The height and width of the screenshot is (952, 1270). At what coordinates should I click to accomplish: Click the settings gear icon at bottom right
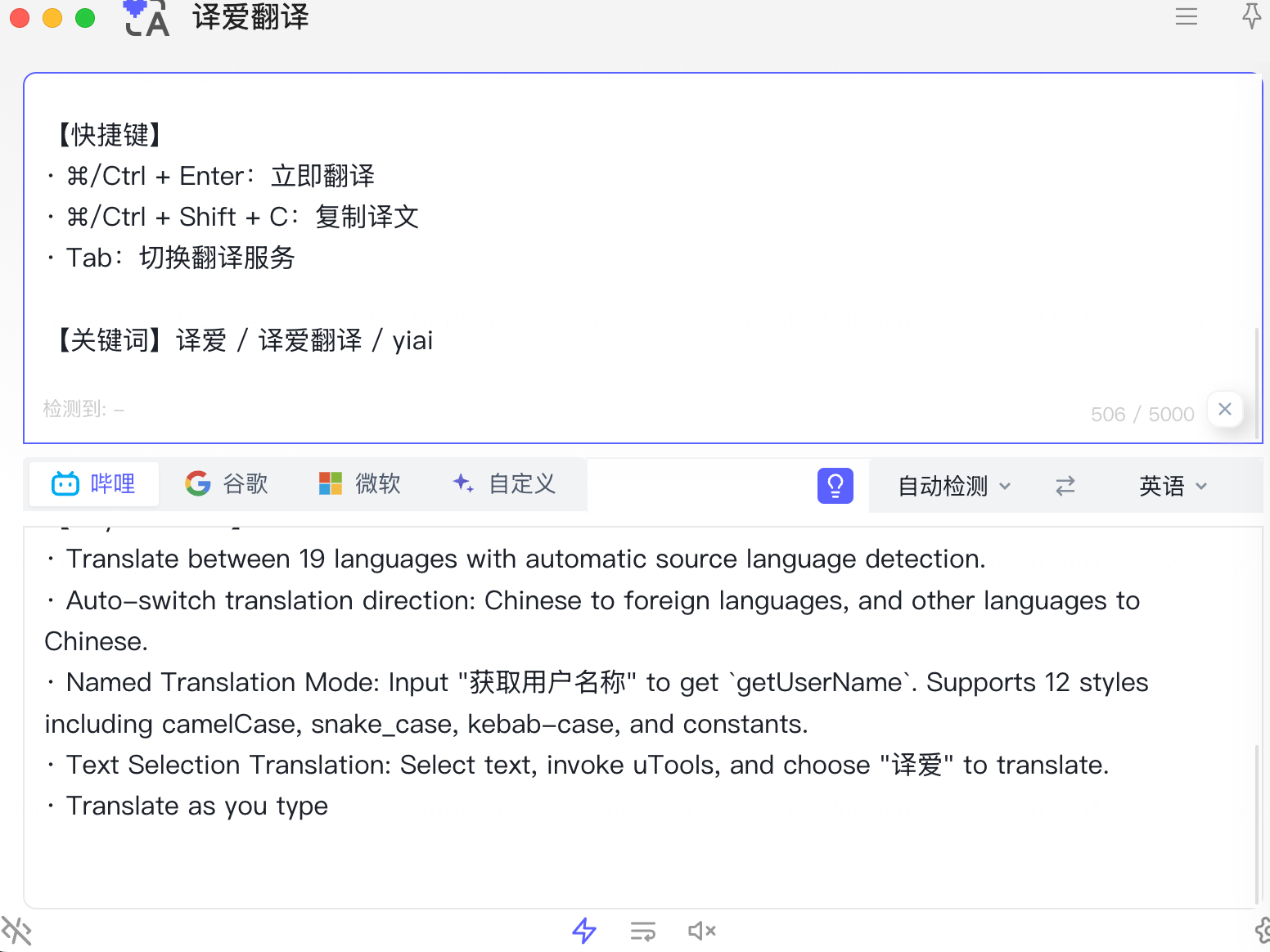point(1261,931)
